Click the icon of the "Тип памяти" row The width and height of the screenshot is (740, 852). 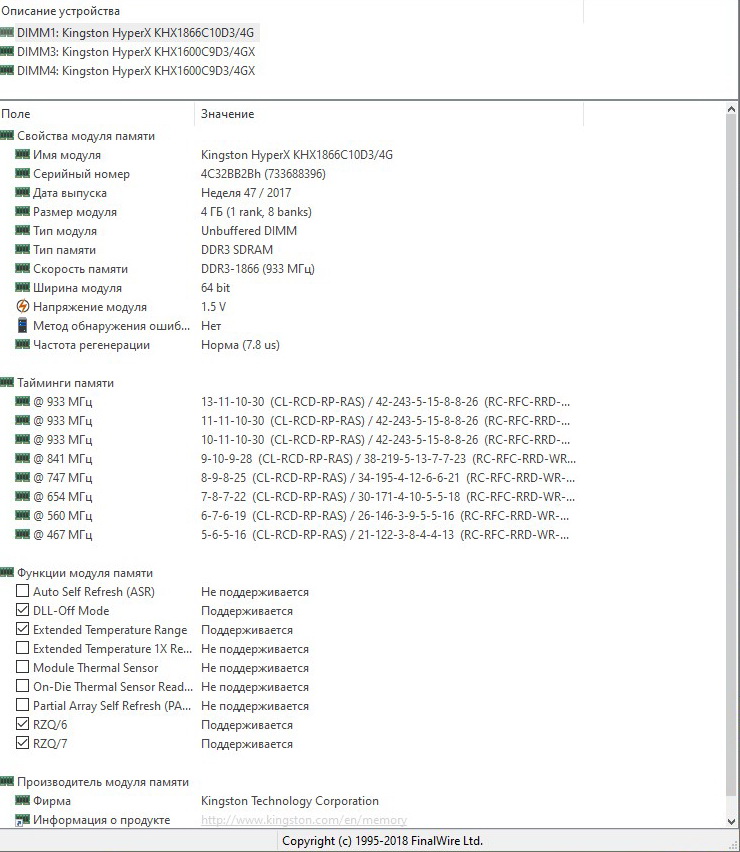point(22,249)
